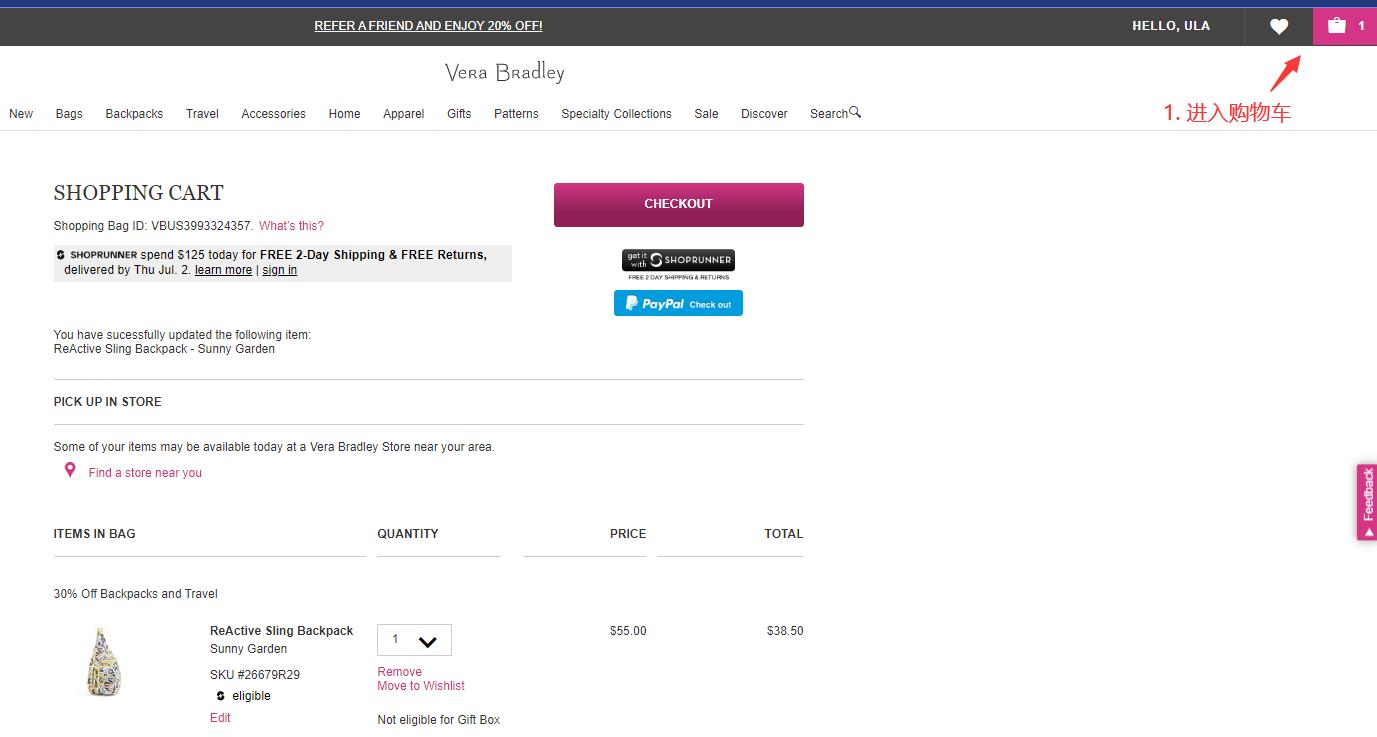Click the "What's this?" link
This screenshot has height=737, width=1377.
(x=291, y=226)
